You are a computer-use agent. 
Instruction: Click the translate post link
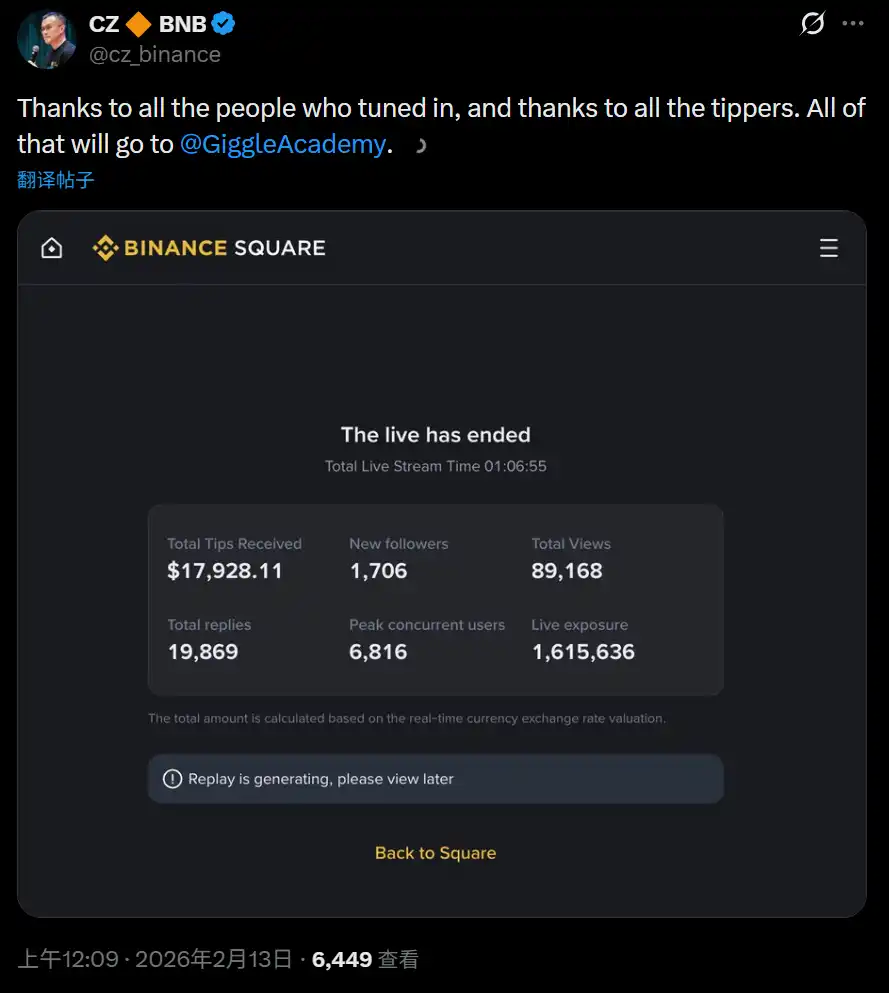pos(56,180)
